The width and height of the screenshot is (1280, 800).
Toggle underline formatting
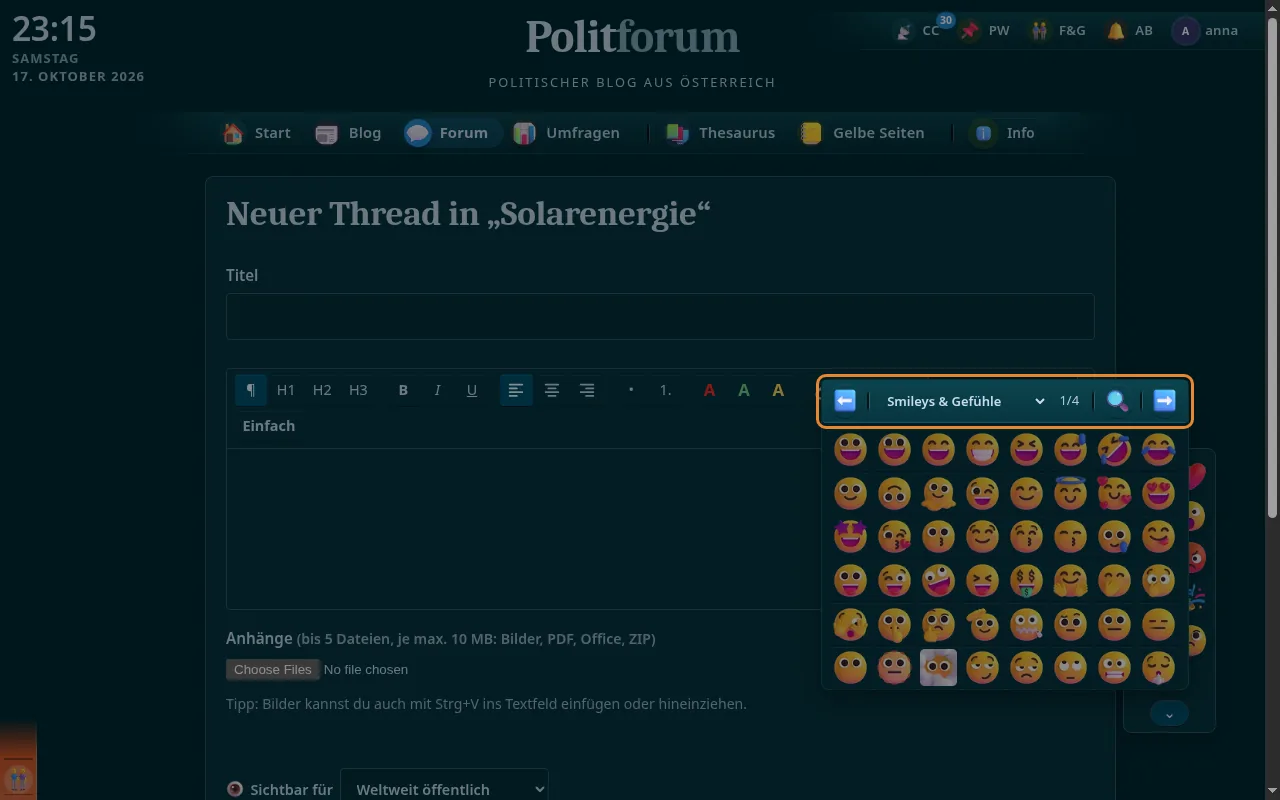pos(472,390)
